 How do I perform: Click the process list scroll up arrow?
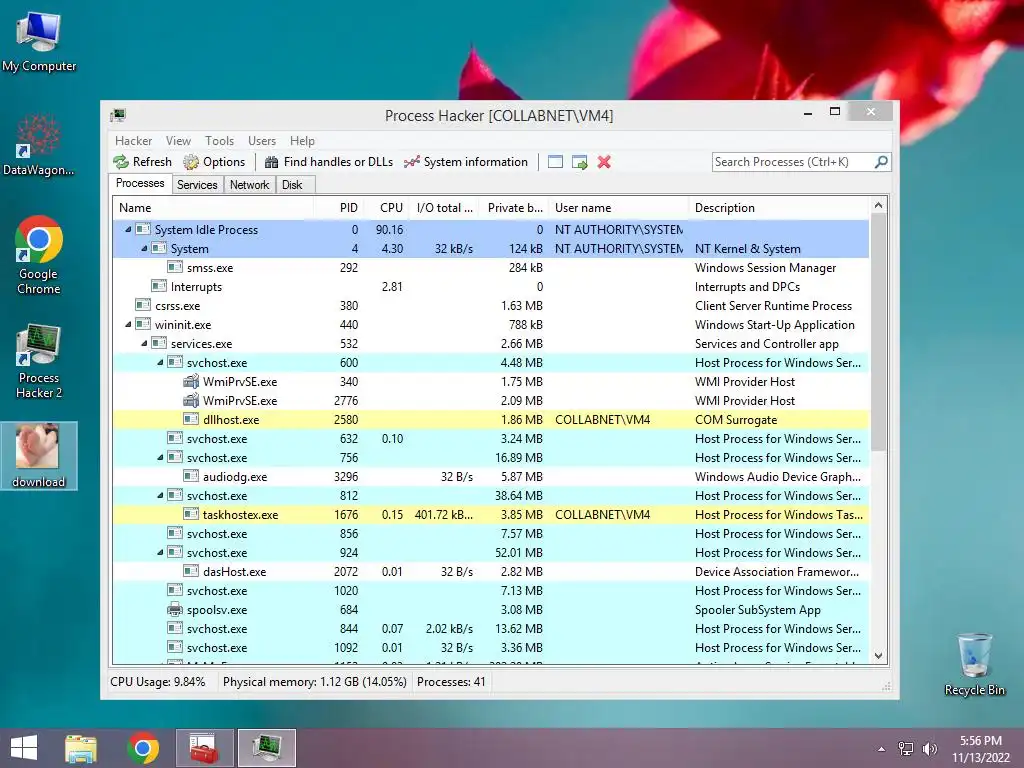[x=878, y=206]
